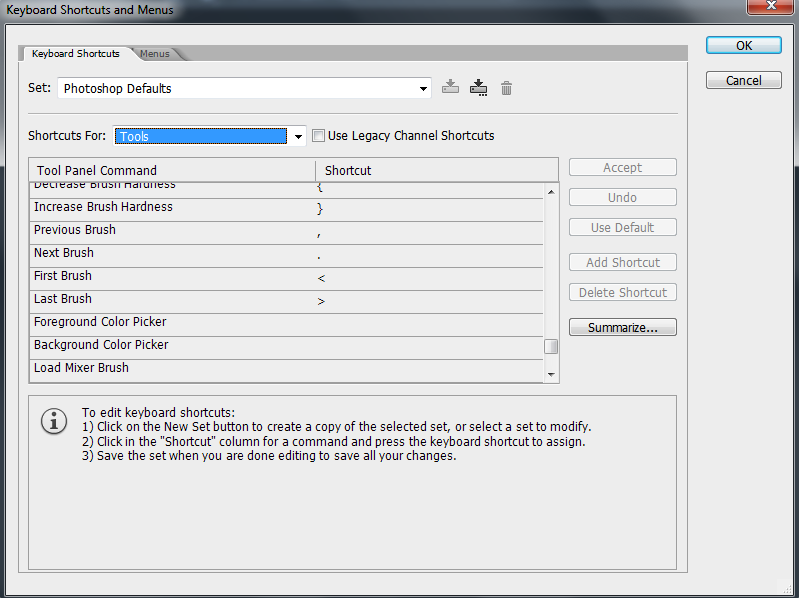Open the Summarize shortcuts export
Viewport: 799px width, 598px height.
click(x=622, y=327)
